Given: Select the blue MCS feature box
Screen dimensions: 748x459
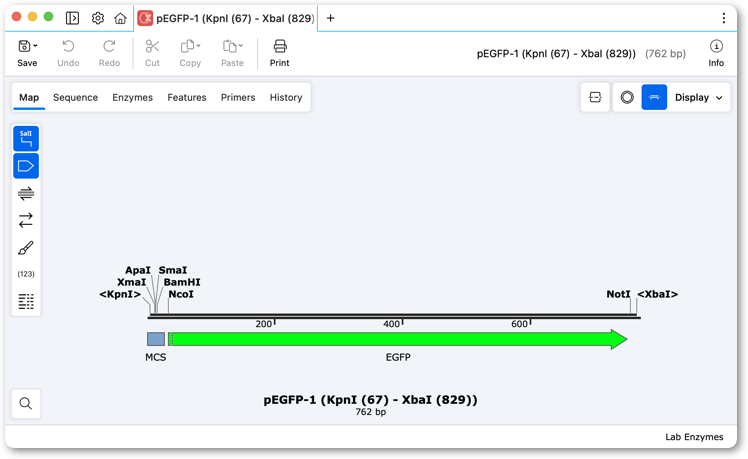Looking at the screenshot, I should tap(156, 339).
